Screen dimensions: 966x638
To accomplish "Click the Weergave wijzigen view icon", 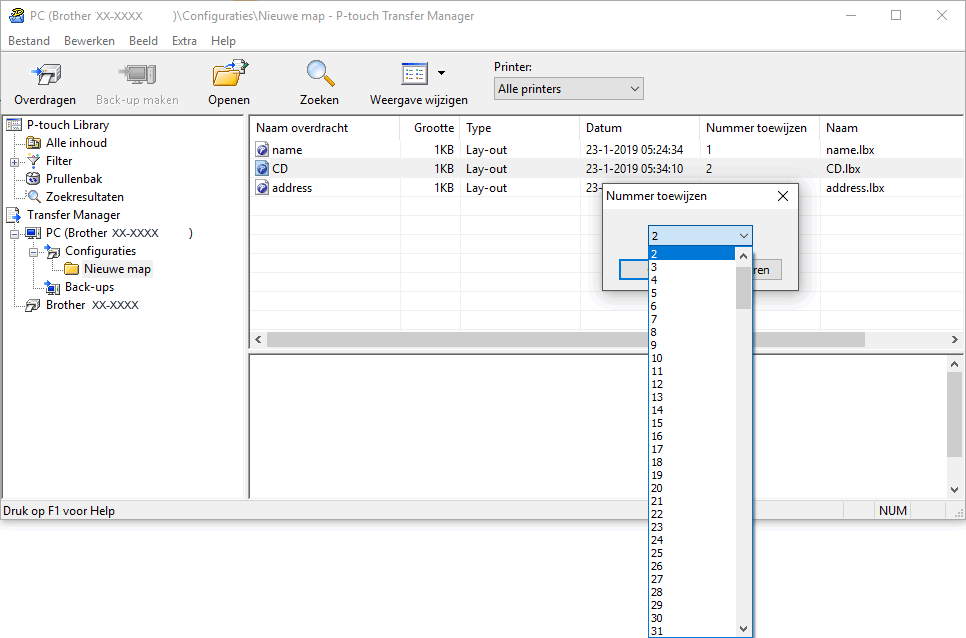I will click(x=415, y=74).
